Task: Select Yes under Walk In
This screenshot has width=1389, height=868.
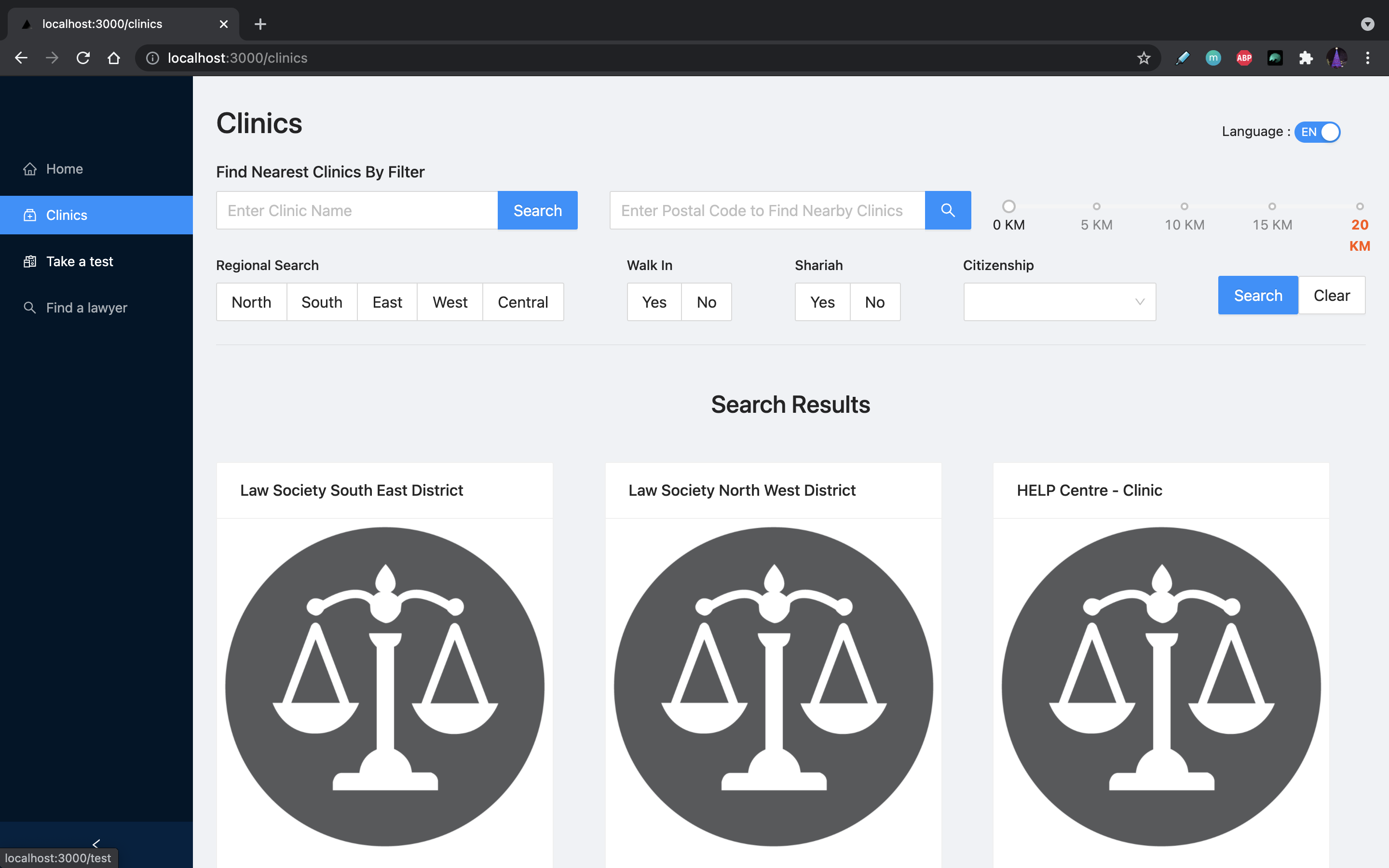Action: click(654, 302)
